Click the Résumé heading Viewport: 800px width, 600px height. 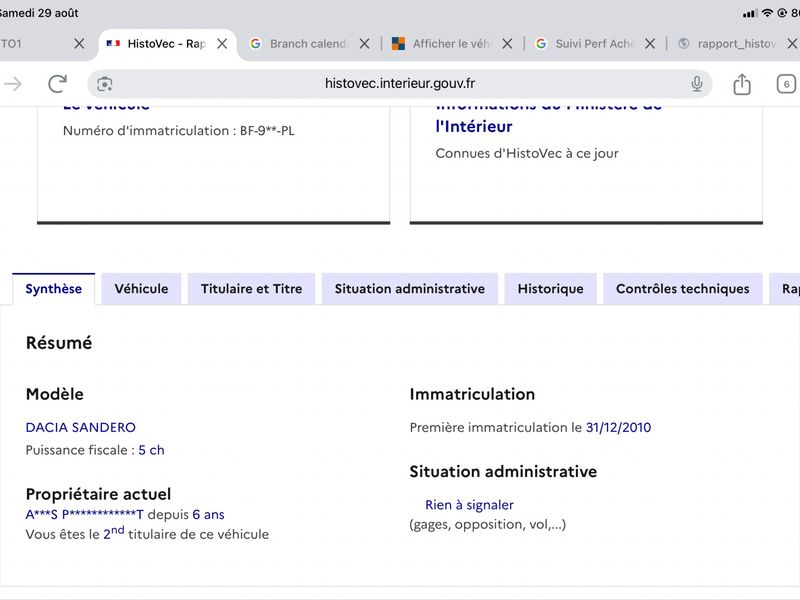(x=59, y=343)
